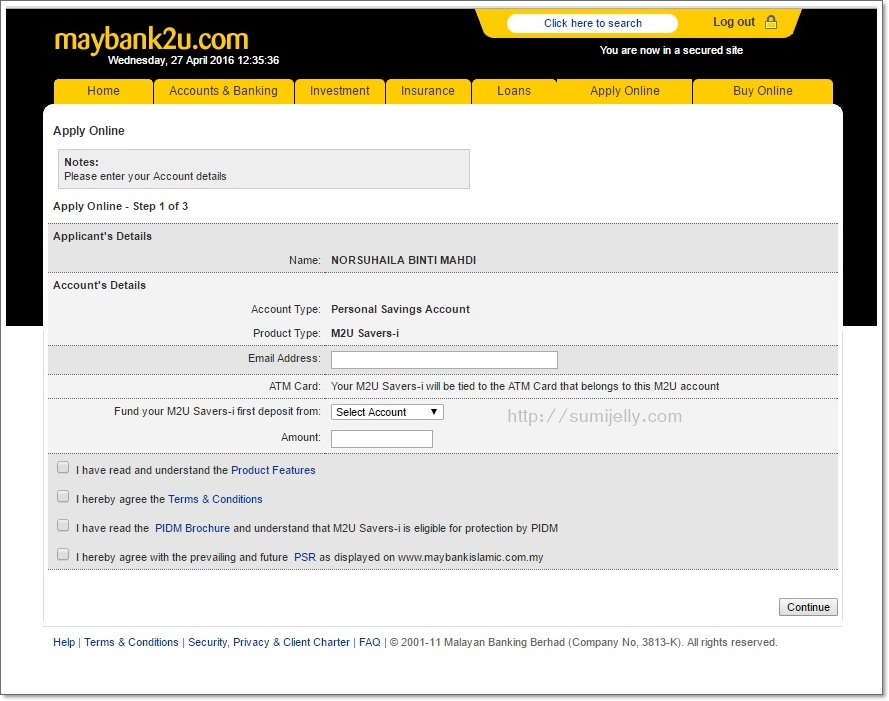The height and width of the screenshot is (701, 889).
Task: Open the Home tab
Action: [x=103, y=91]
